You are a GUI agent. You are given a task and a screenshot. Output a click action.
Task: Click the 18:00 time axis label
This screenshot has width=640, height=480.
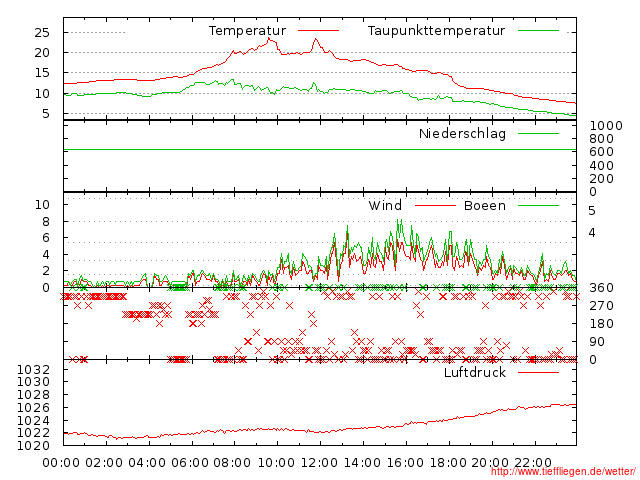tap(448, 463)
